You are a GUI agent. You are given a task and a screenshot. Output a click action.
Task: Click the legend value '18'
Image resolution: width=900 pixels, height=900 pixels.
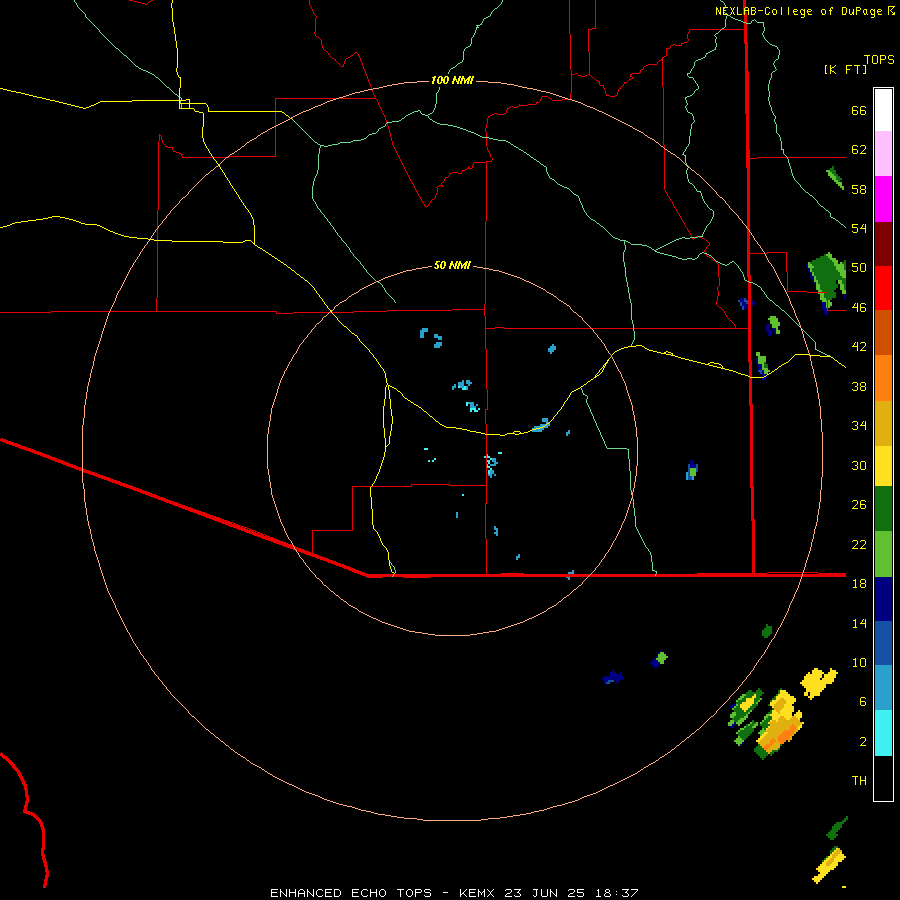[x=859, y=583]
